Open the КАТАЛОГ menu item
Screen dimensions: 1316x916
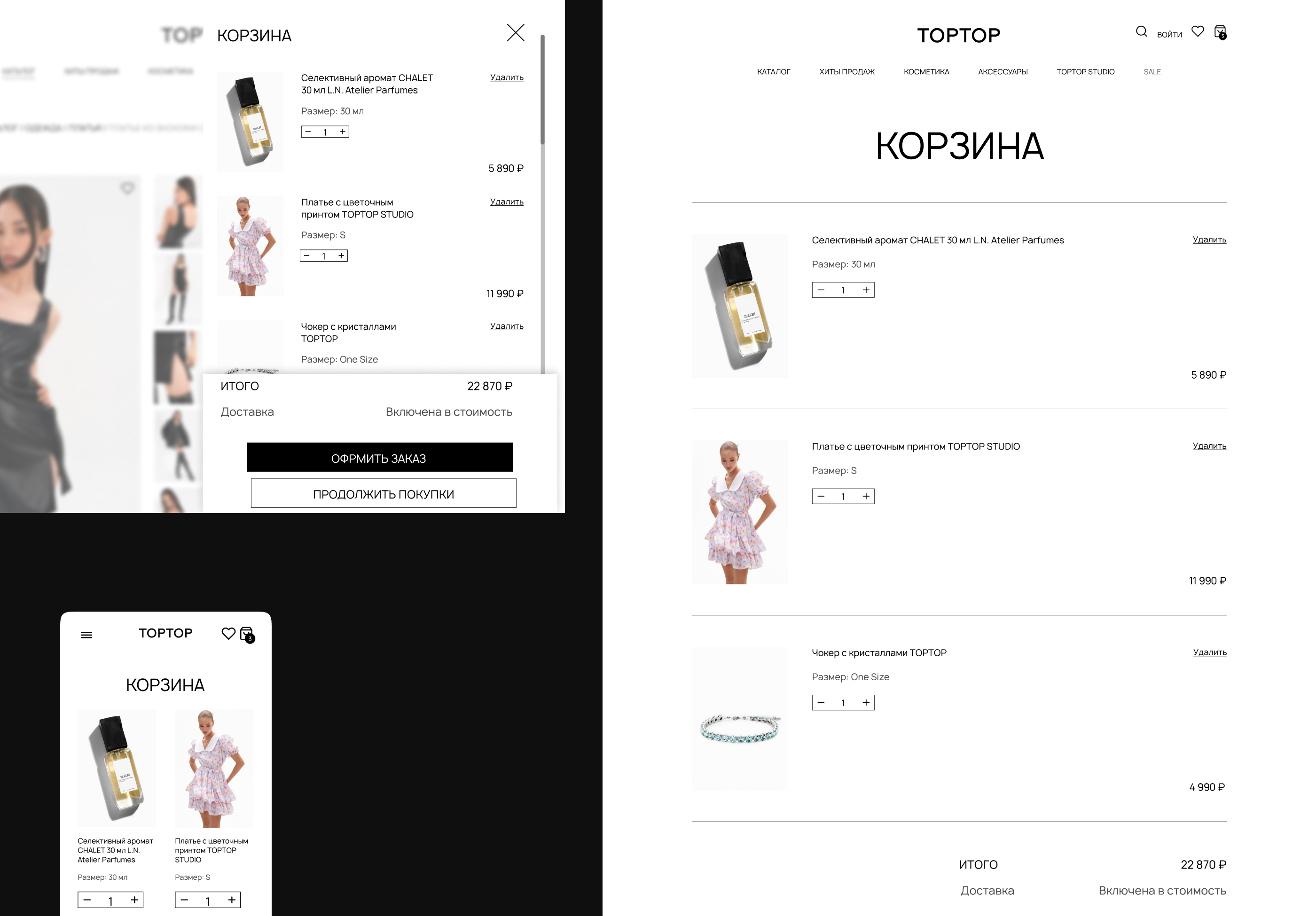point(773,71)
